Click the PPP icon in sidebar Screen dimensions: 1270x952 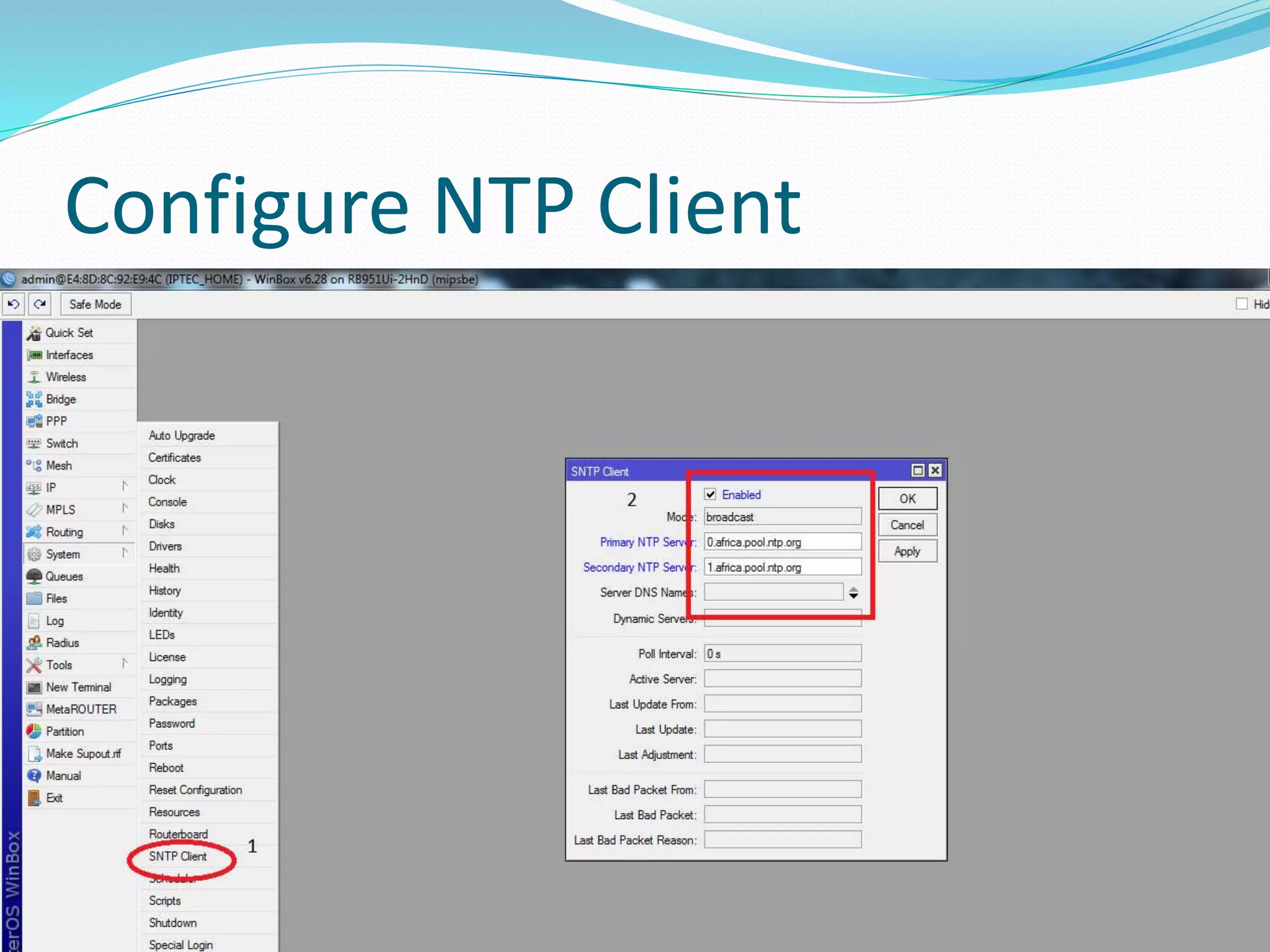tap(34, 421)
